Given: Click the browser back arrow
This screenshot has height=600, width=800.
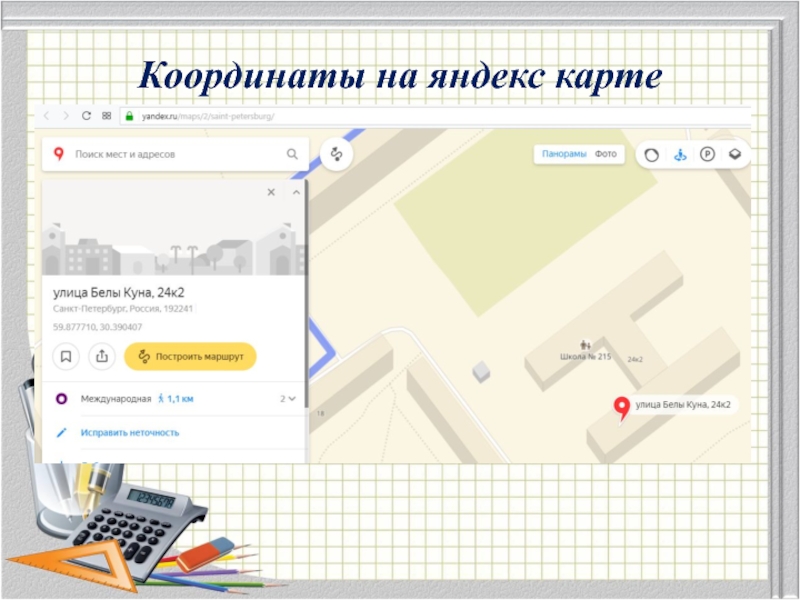Looking at the screenshot, I should click(x=47, y=116).
